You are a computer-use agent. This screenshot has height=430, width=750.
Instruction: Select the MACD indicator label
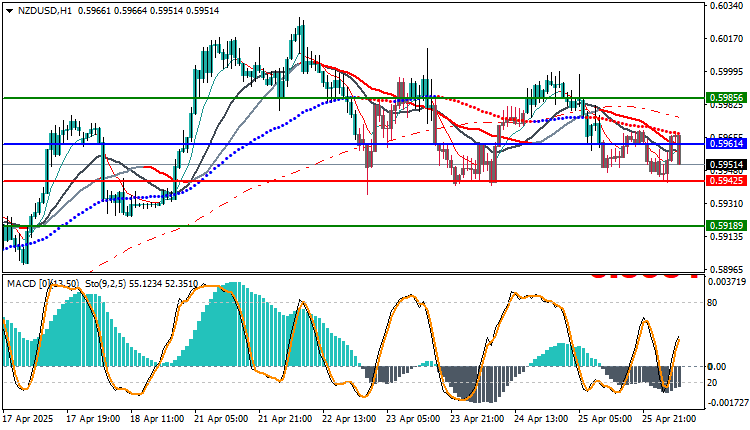(43, 284)
